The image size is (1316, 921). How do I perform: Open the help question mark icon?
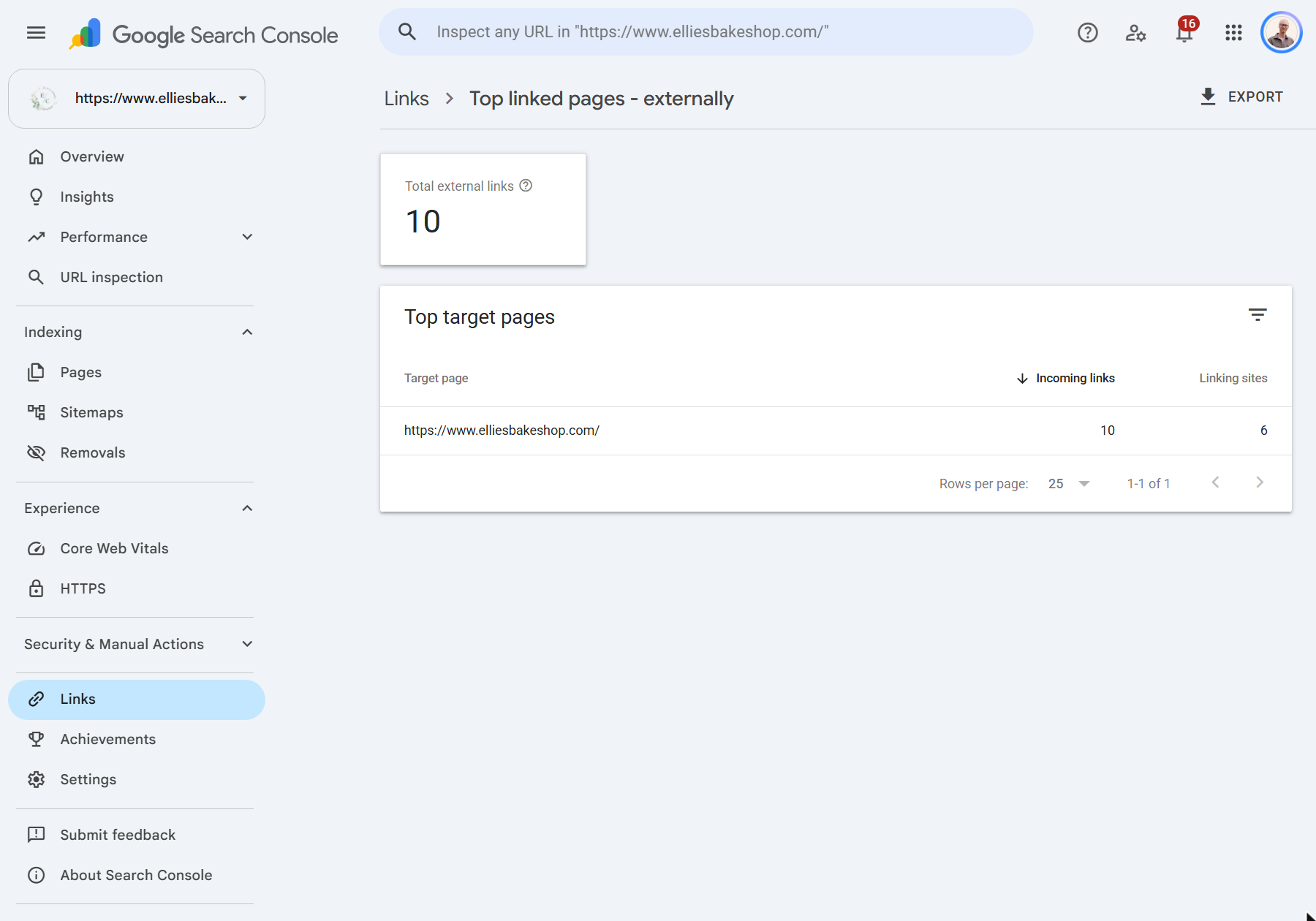click(x=1087, y=32)
